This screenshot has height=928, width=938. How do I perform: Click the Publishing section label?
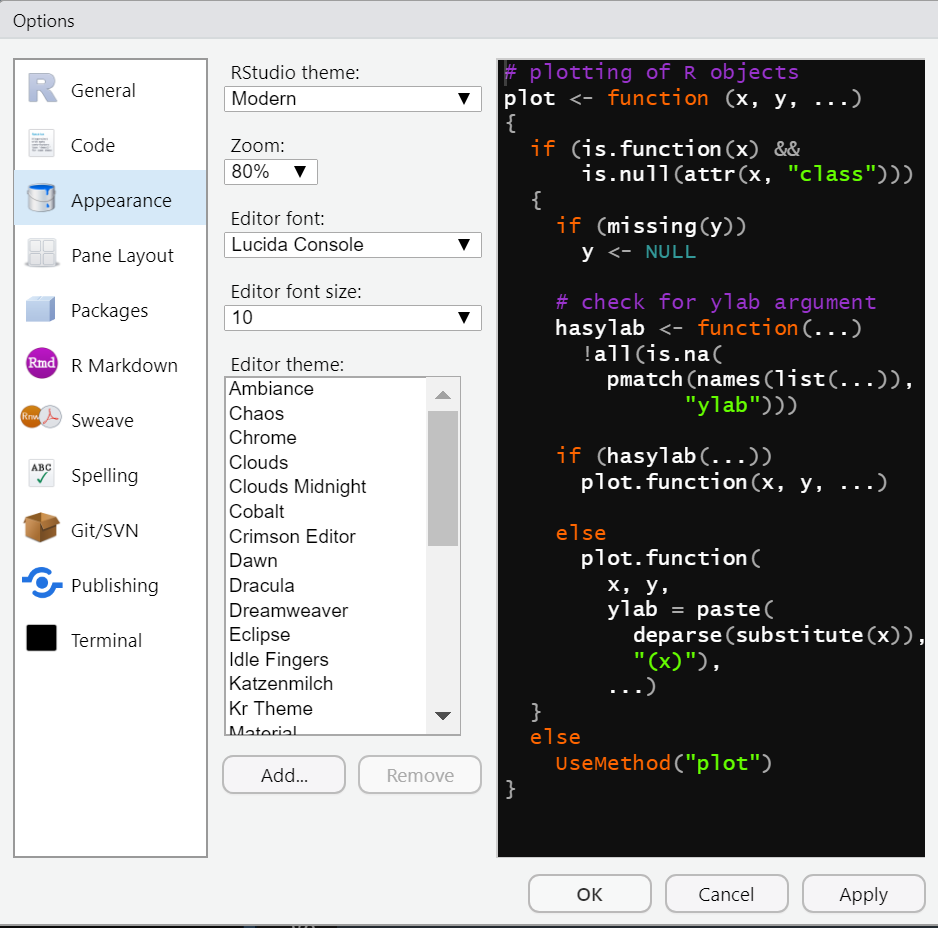(115, 586)
